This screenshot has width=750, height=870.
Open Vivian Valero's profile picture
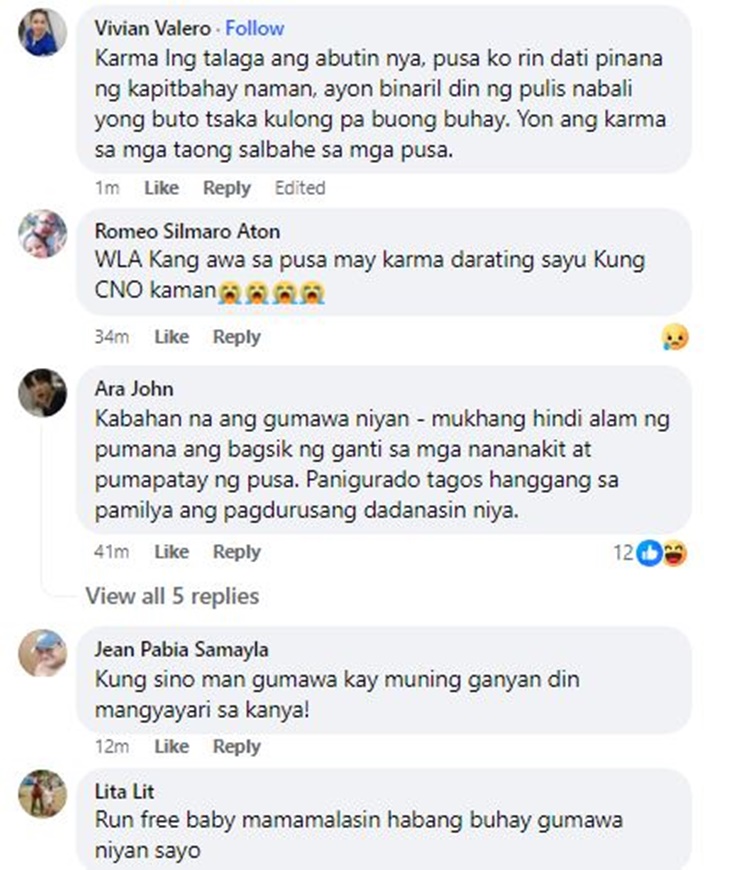click(x=43, y=32)
